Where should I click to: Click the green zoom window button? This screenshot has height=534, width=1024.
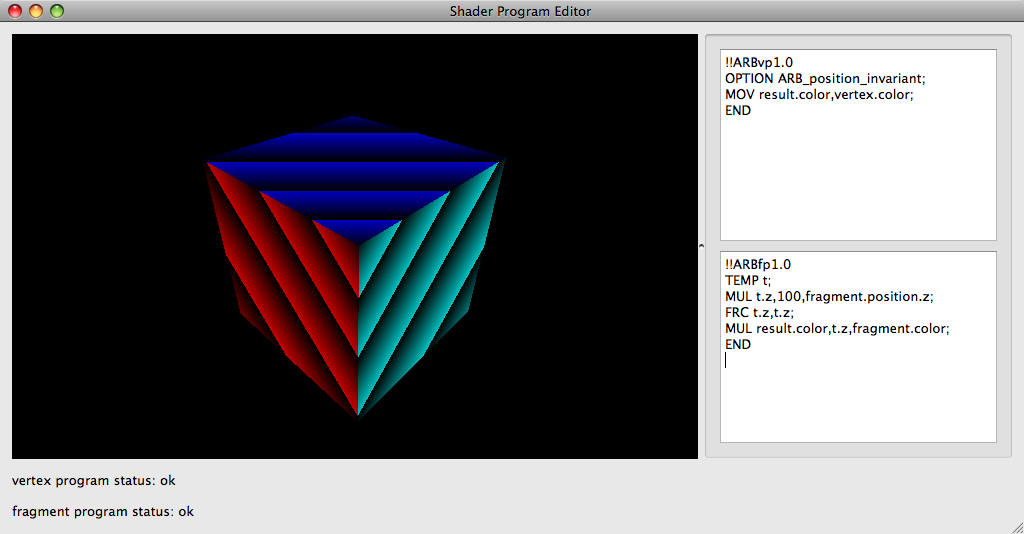click(x=57, y=11)
